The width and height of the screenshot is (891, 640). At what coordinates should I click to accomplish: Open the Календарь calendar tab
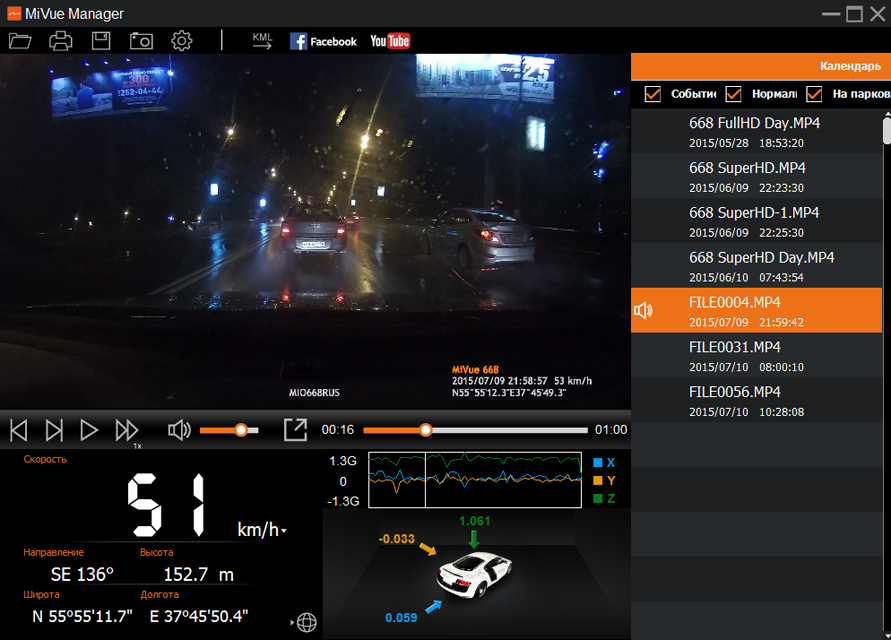[x=850, y=66]
